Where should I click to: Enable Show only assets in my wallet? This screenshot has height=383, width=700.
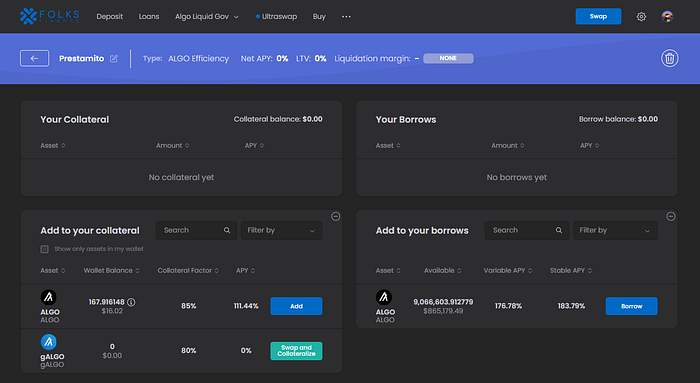[45, 249]
